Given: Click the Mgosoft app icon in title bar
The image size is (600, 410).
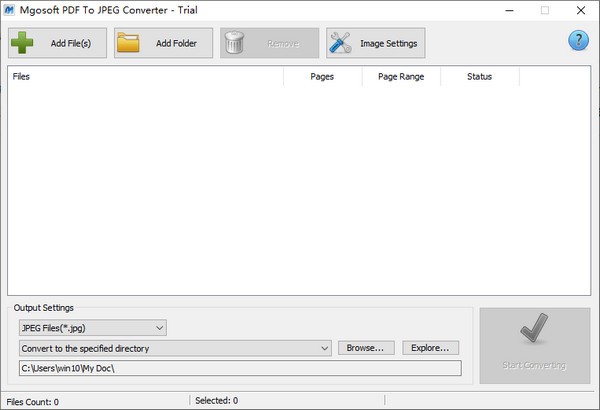Looking at the screenshot, I should pyautogui.click(x=9, y=10).
